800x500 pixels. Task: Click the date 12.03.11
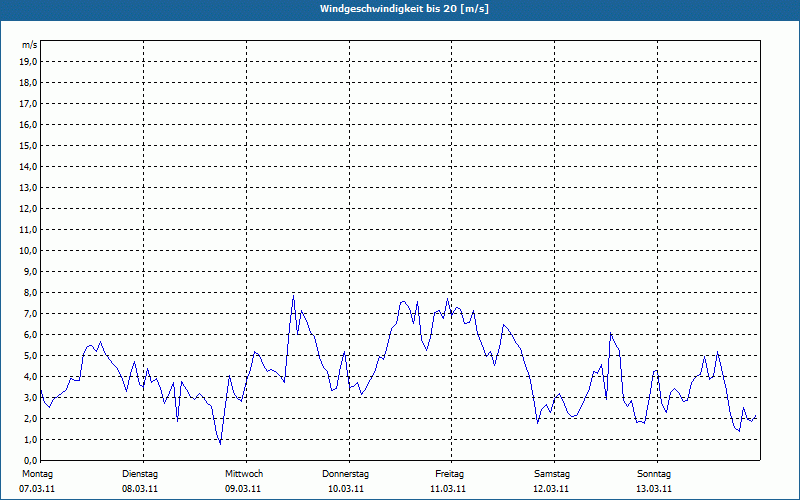tap(551, 489)
